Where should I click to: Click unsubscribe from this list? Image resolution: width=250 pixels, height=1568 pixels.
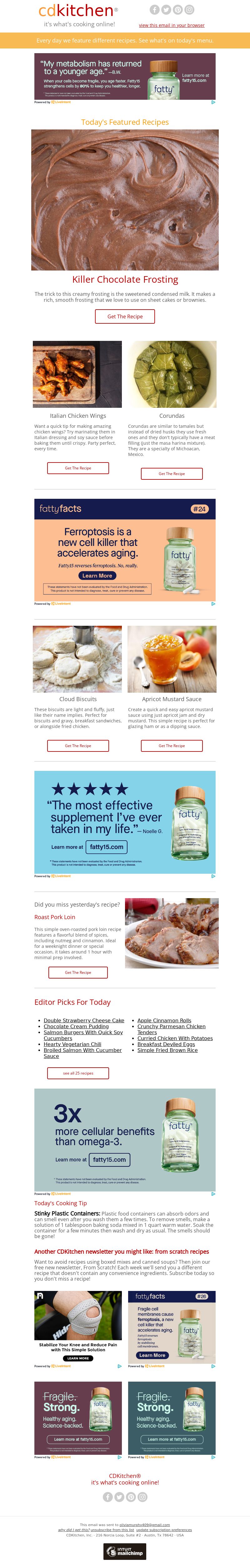coord(112,1530)
